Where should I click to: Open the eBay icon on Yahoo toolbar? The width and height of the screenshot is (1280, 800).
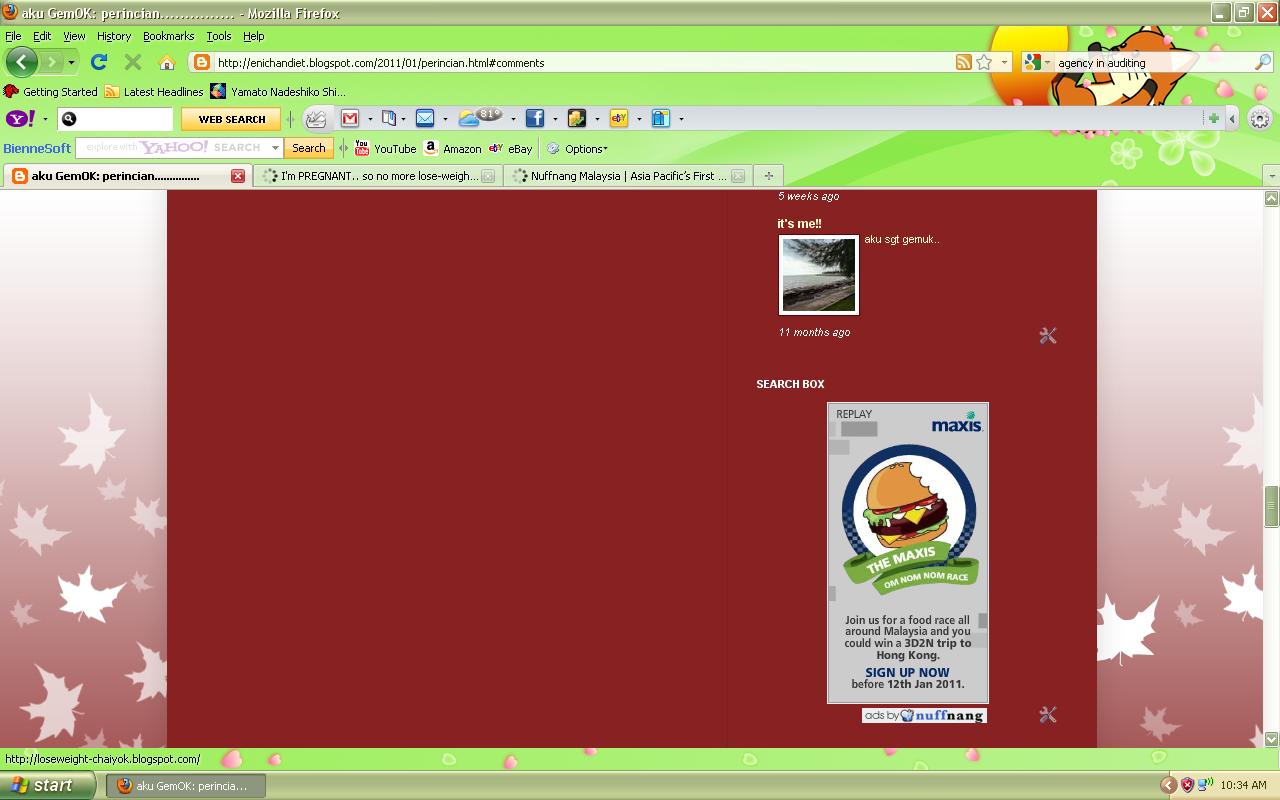tap(619, 119)
